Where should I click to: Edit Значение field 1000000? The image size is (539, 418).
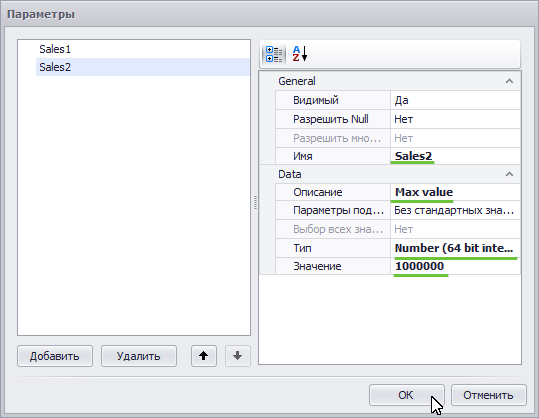(455, 266)
